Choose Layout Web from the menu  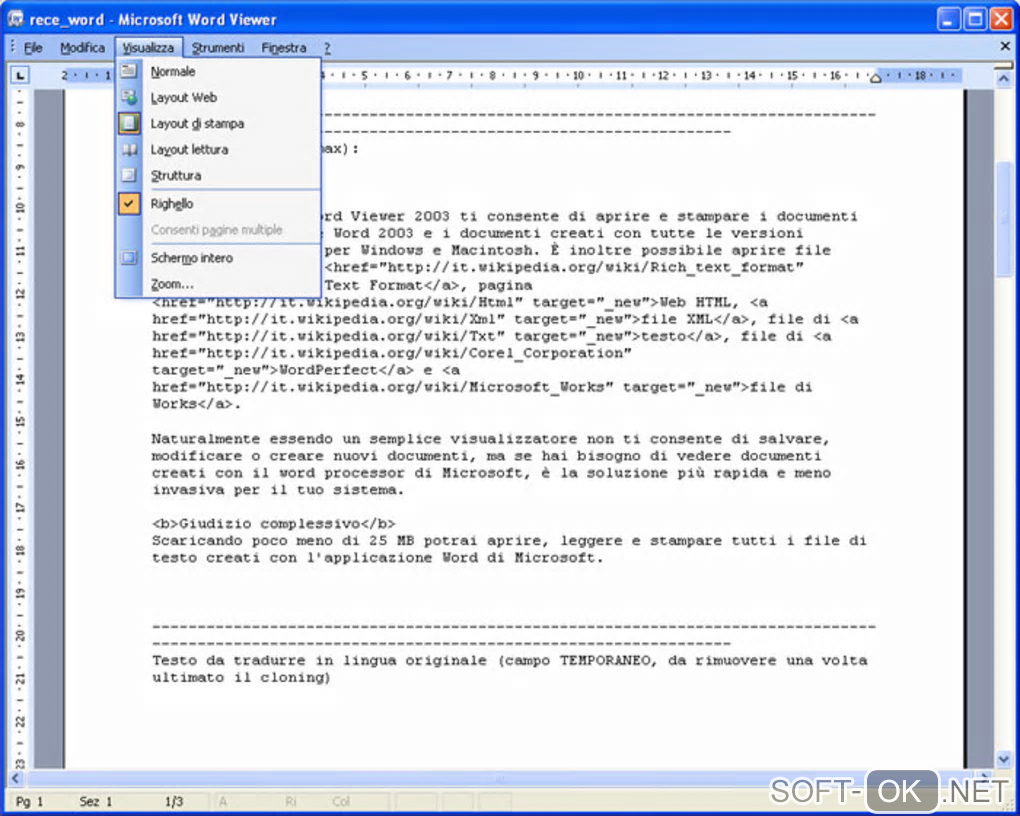[219, 98]
